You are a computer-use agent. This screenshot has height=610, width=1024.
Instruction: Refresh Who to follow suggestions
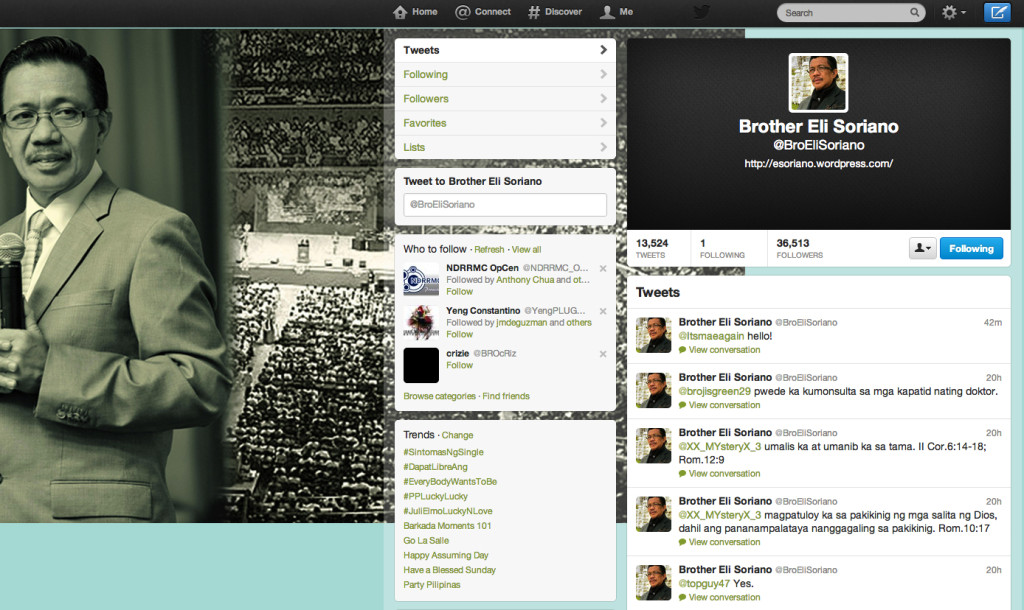[489, 249]
